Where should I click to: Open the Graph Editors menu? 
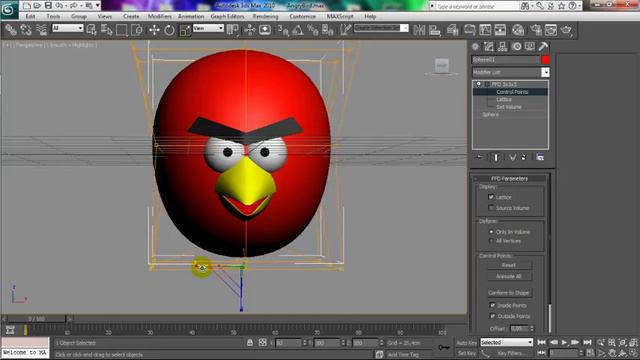click(x=227, y=16)
